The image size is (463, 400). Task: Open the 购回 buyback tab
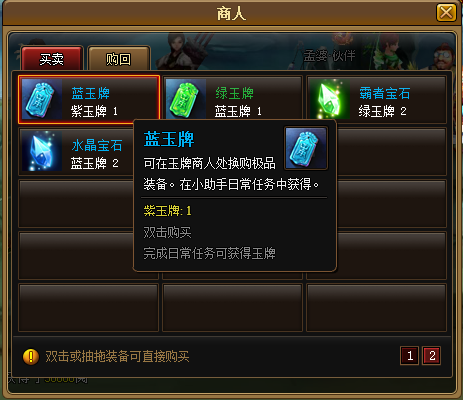(119, 59)
